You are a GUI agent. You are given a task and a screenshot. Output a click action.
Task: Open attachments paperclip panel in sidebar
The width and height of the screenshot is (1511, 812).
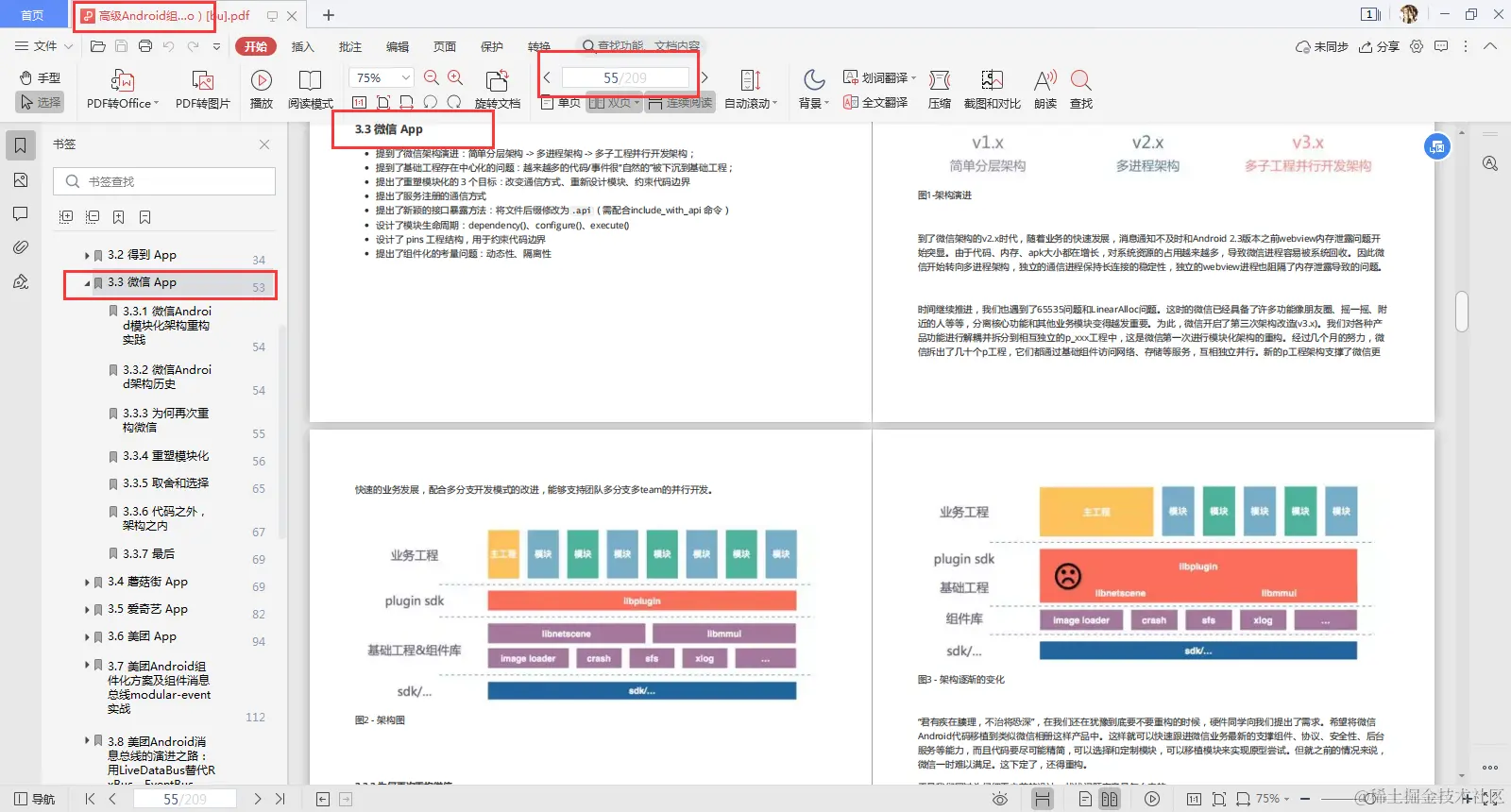(x=20, y=247)
